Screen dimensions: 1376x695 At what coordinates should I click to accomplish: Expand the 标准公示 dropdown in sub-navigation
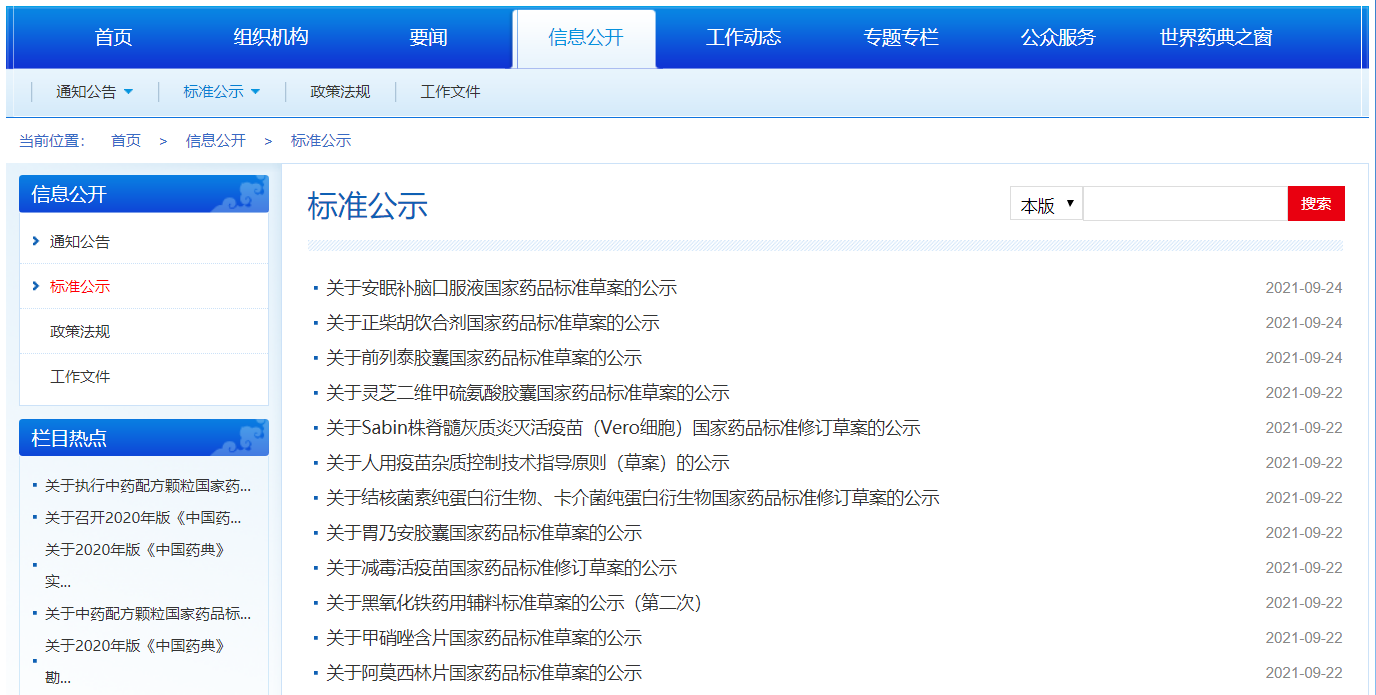221,92
